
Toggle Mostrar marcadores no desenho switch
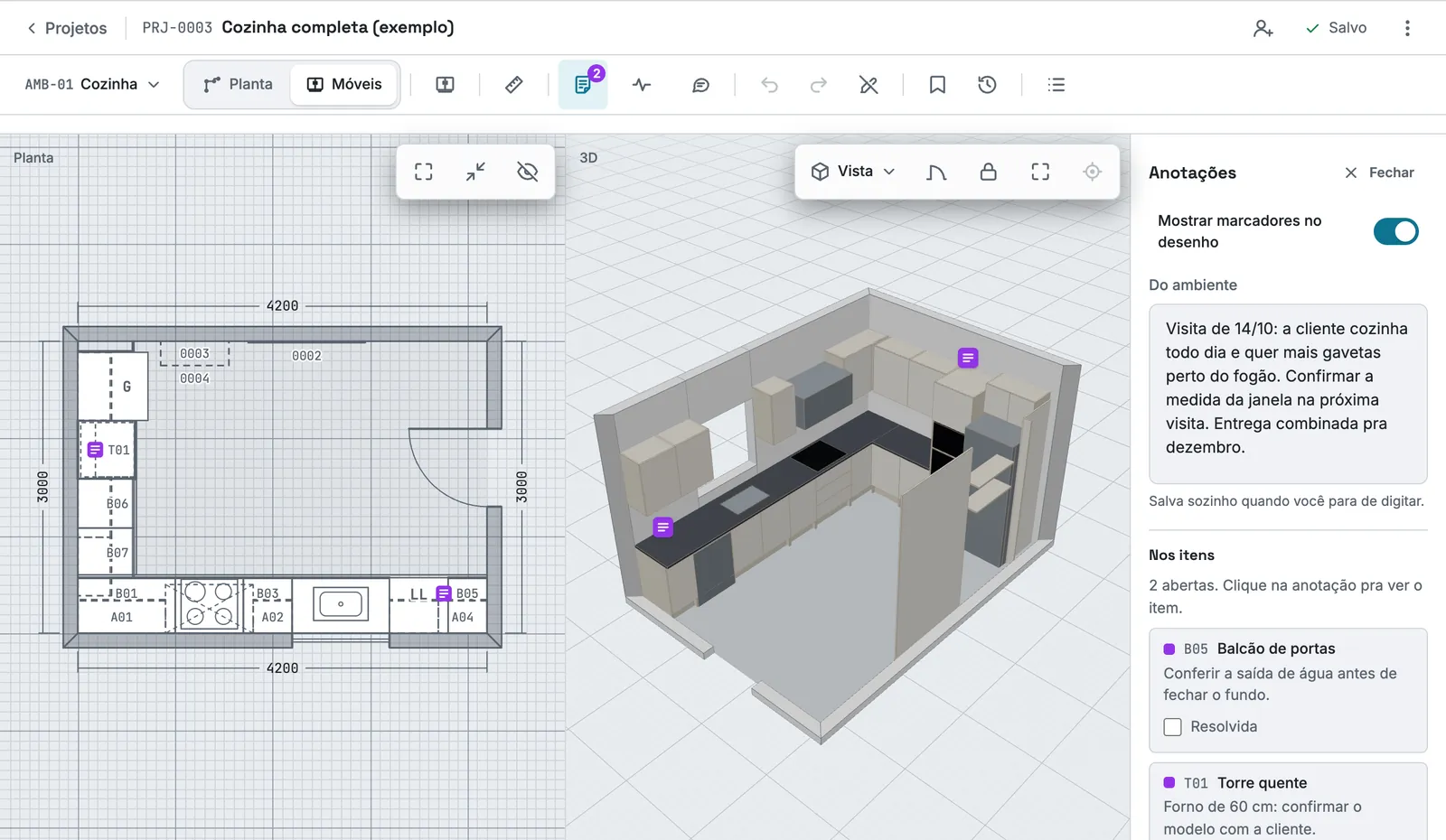1395,231
